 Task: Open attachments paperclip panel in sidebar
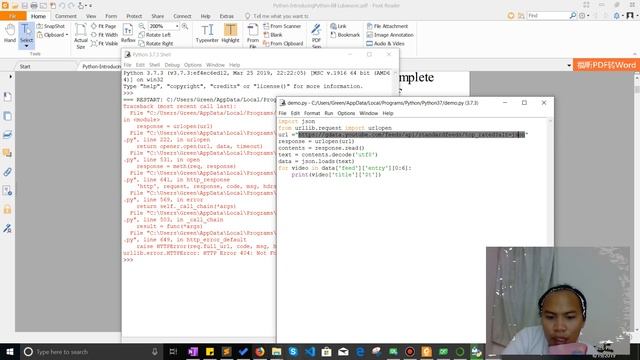click(x=7, y=172)
